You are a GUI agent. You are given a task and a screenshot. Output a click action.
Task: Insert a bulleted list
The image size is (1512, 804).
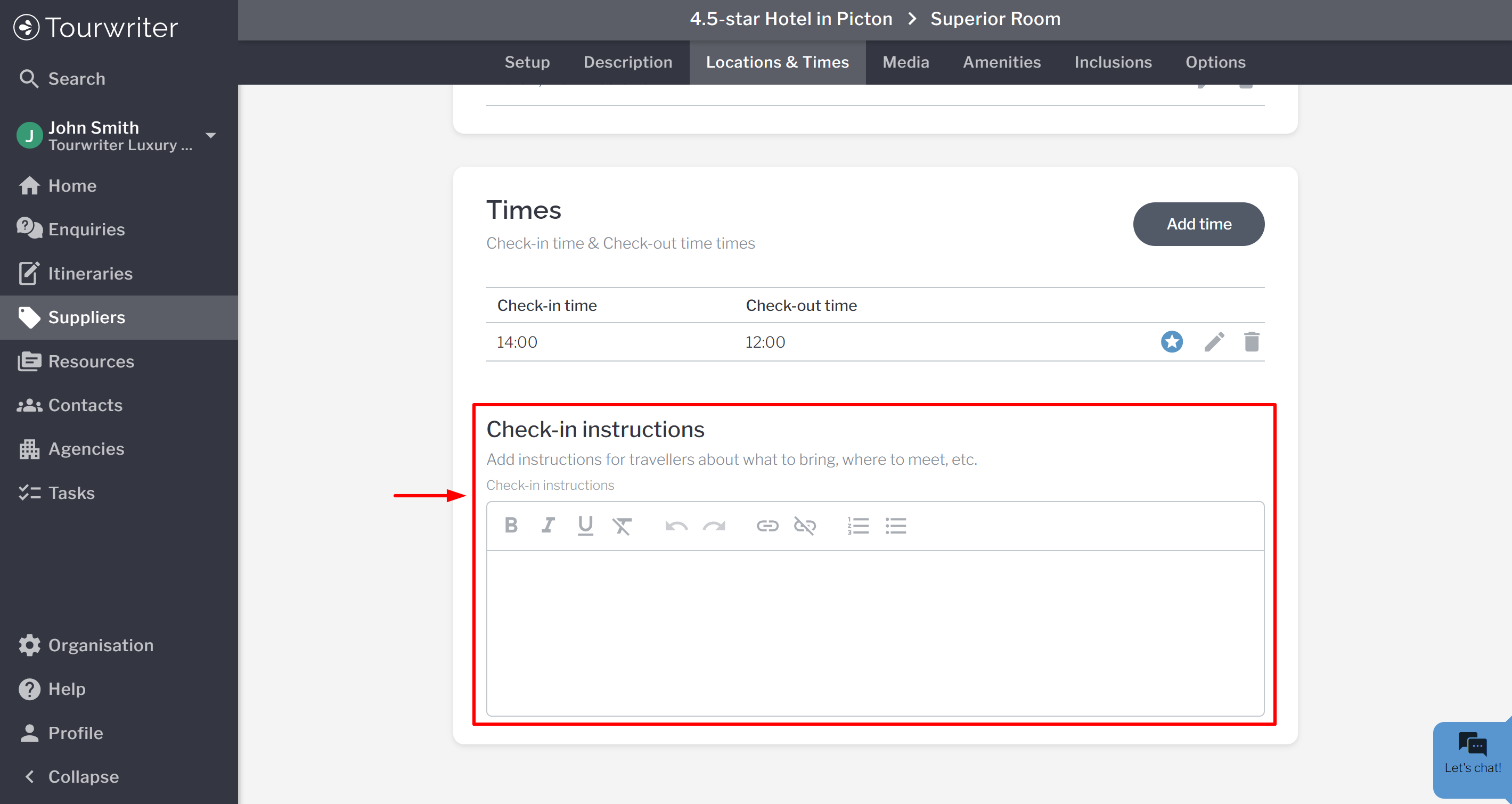(896, 526)
